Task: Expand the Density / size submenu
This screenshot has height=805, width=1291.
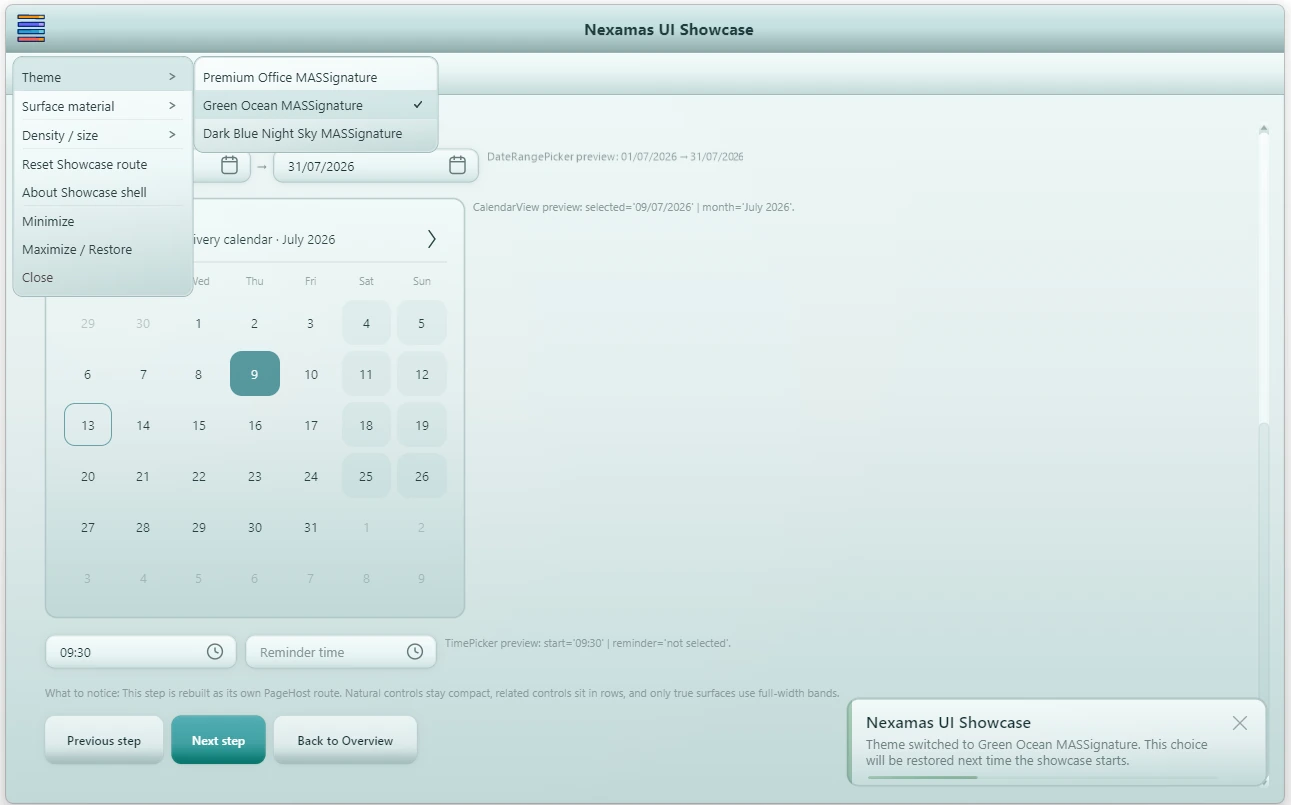Action: coord(102,135)
